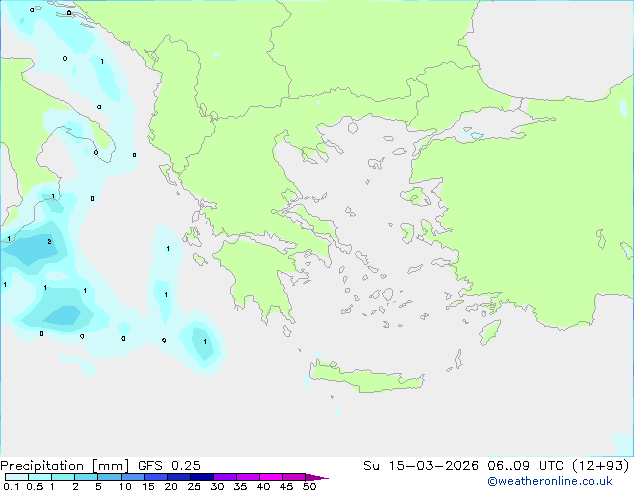Open the weatheronline.co.uk copyright link

[550, 481]
